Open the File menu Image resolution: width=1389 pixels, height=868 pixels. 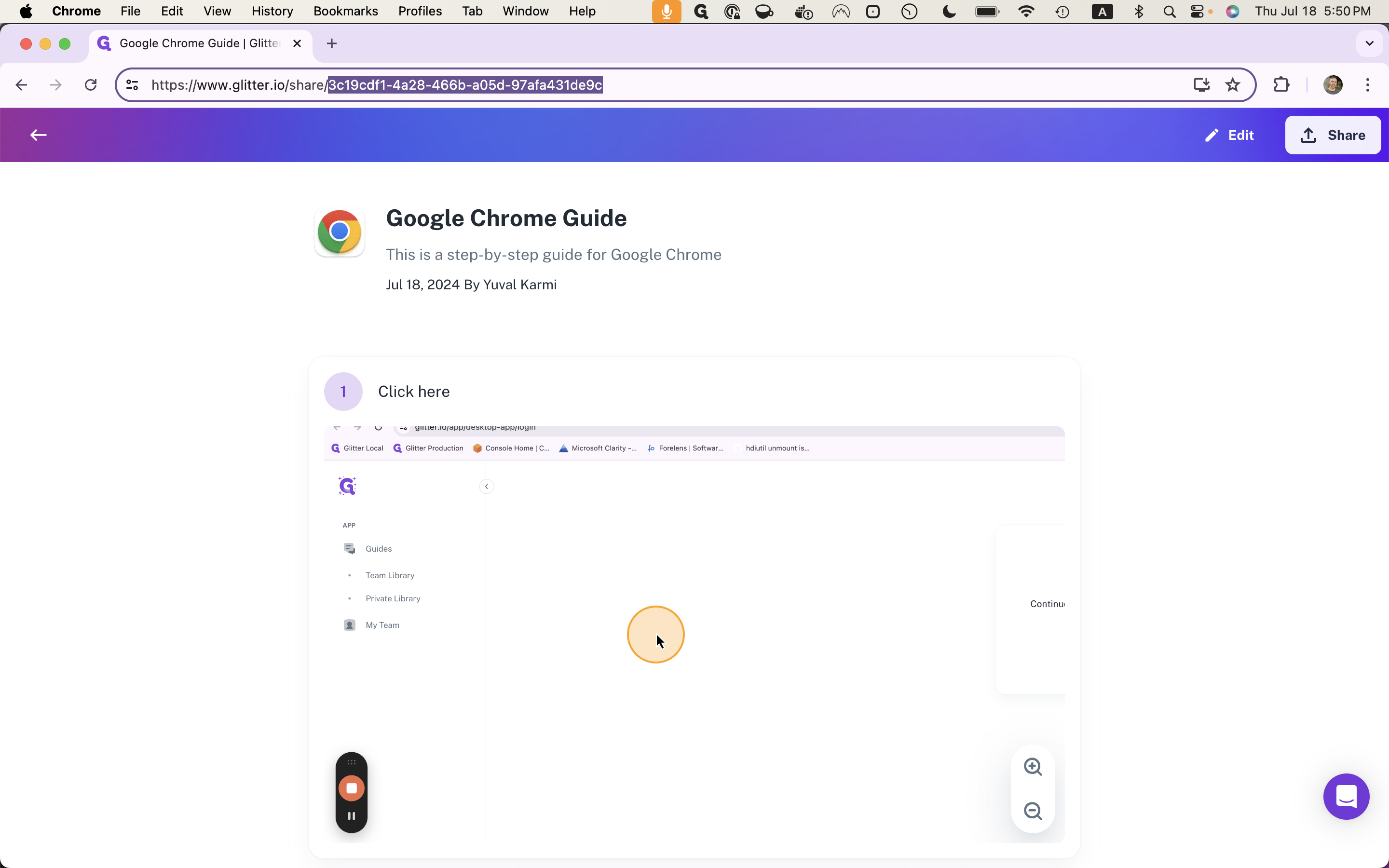(130, 12)
